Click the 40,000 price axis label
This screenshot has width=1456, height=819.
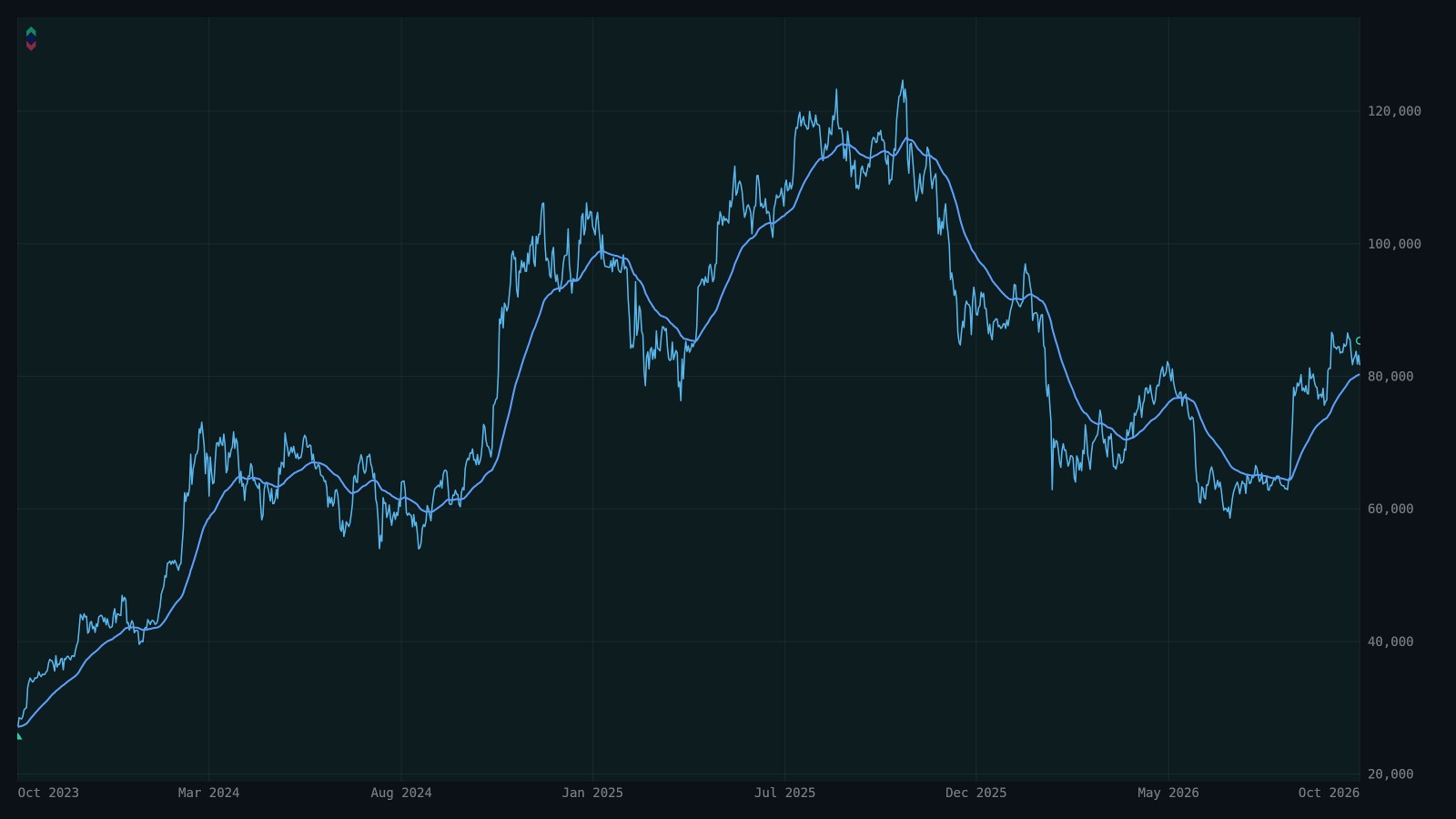pos(1390,642)
